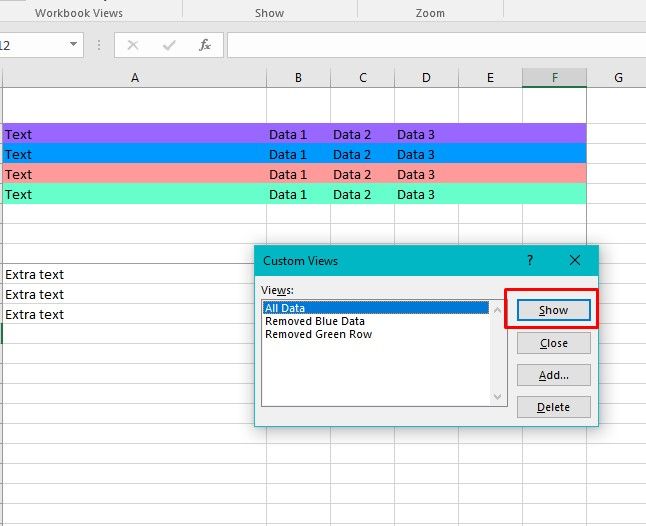
Task: Choose 'Removed Green Row' from list
Action: click(318, 334)
